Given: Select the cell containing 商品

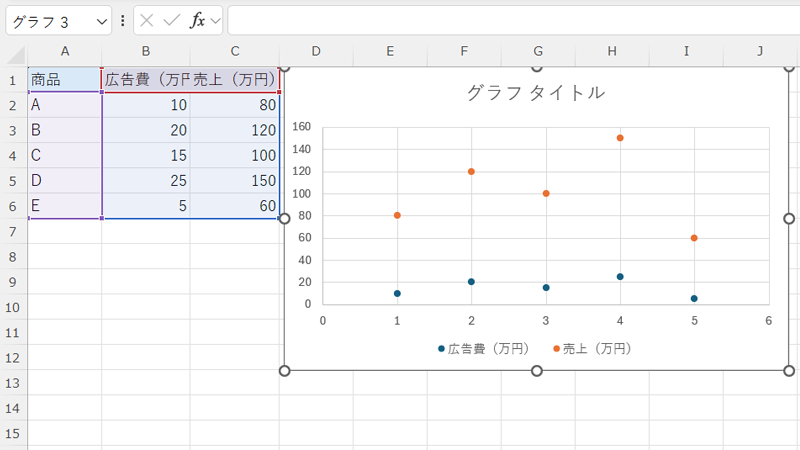Looking at the screenshot, I should [64, 80].
